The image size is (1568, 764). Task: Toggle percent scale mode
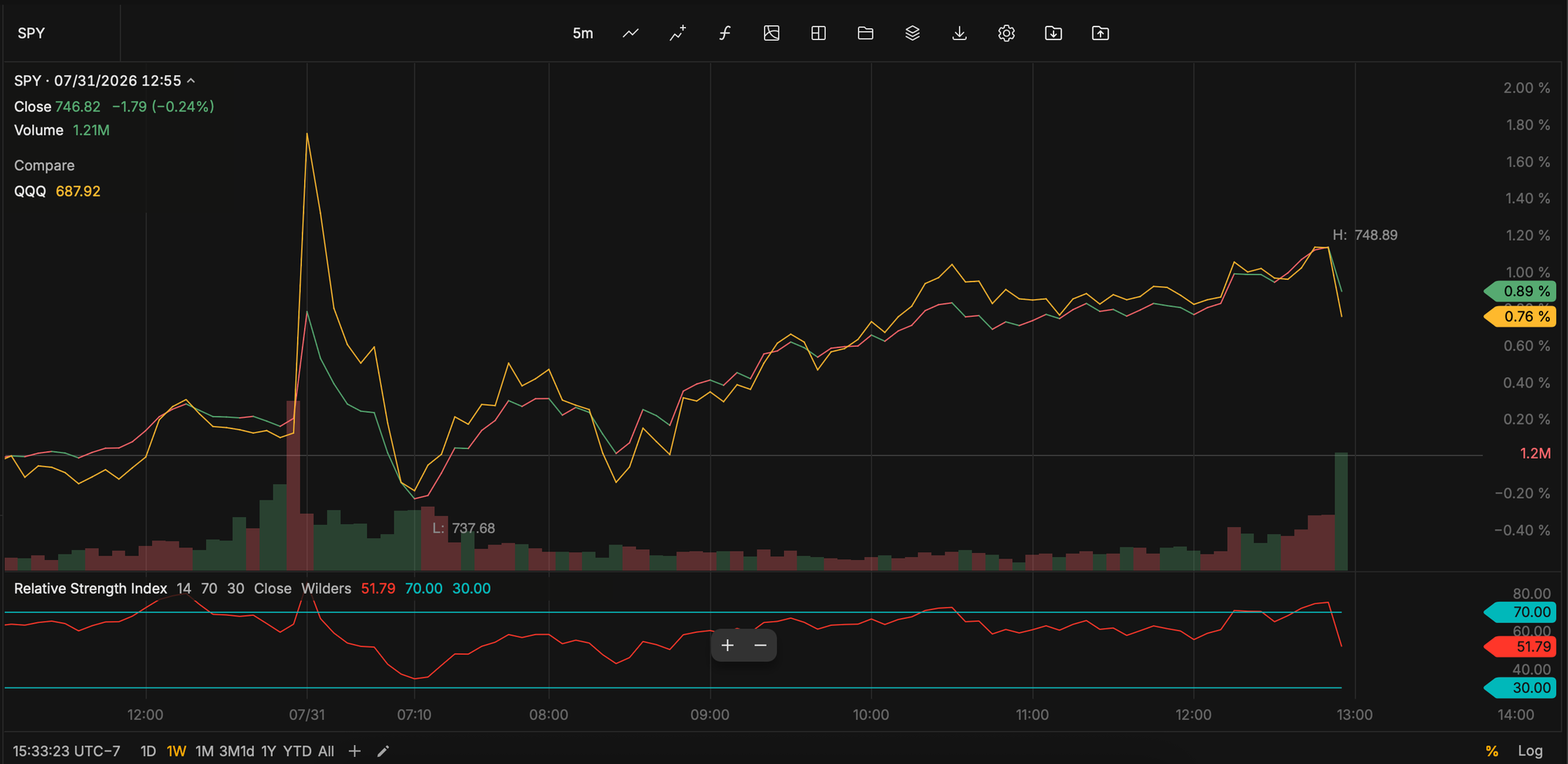(1492, 751)
